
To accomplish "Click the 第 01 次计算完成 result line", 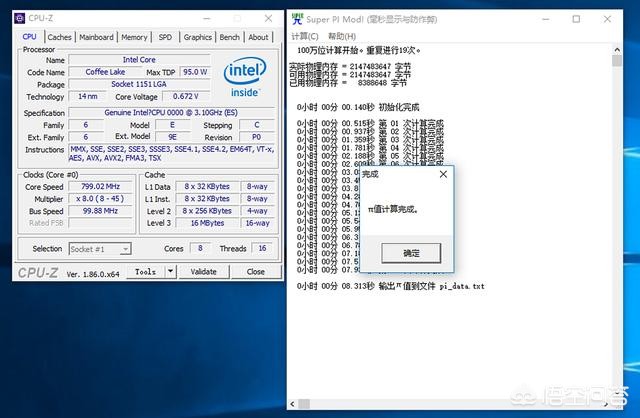I will (x=370, y=123).
